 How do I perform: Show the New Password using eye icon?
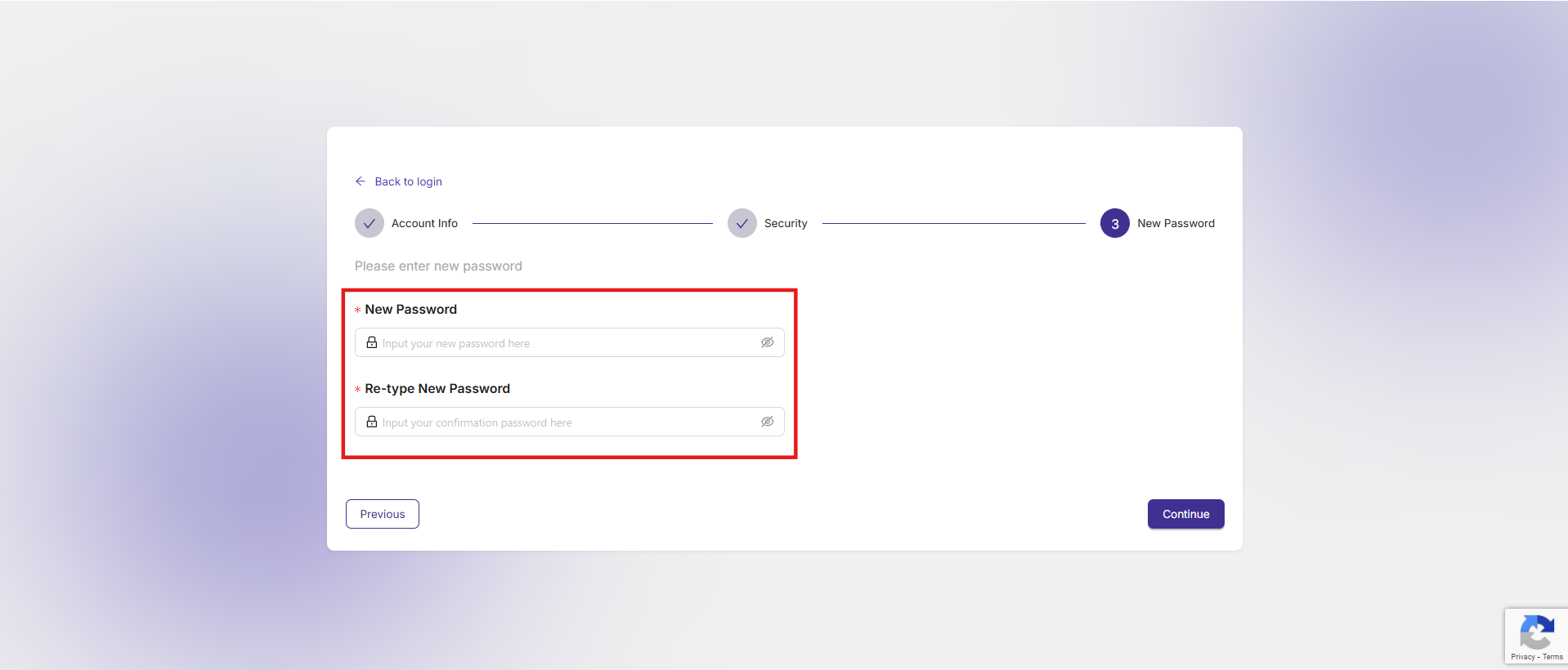click(x=767, y=342)
